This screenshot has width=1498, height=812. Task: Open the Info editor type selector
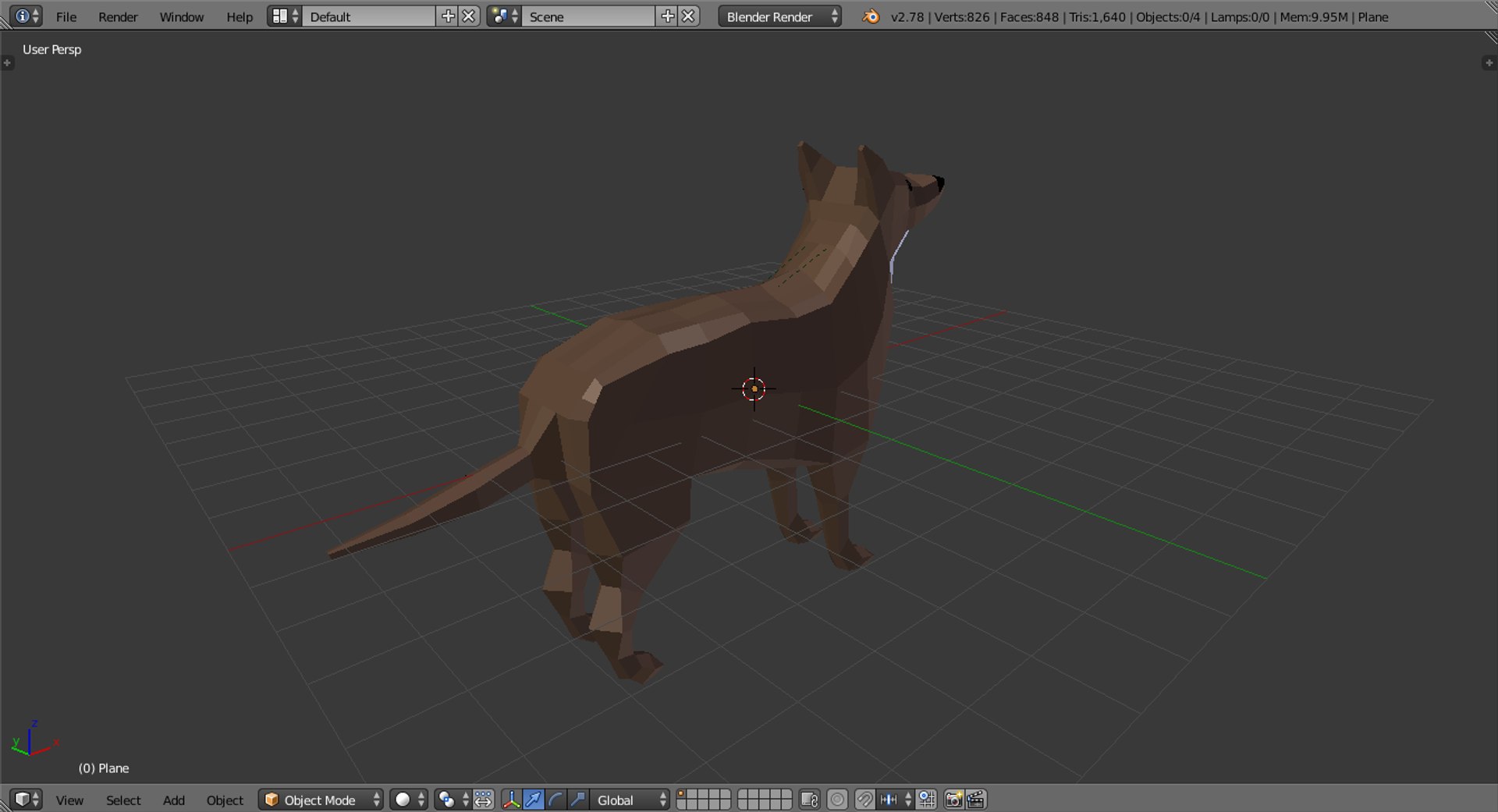point(26,16)
